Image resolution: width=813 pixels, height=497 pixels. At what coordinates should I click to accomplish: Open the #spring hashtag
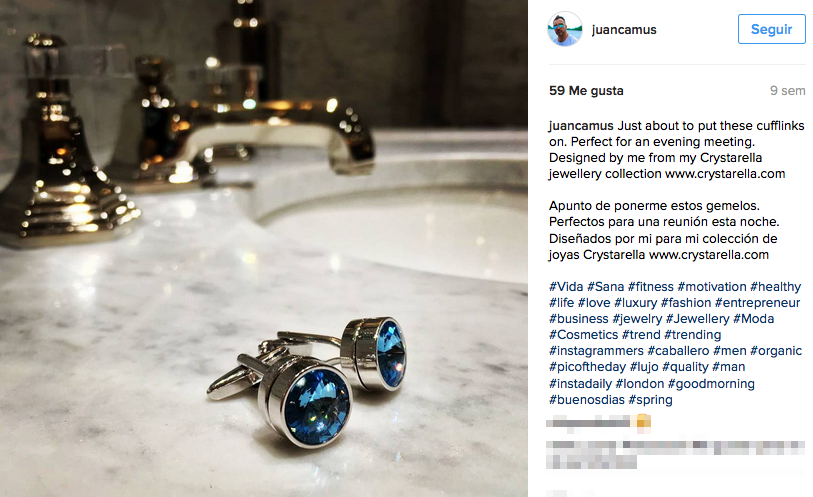tap(650, 400)
